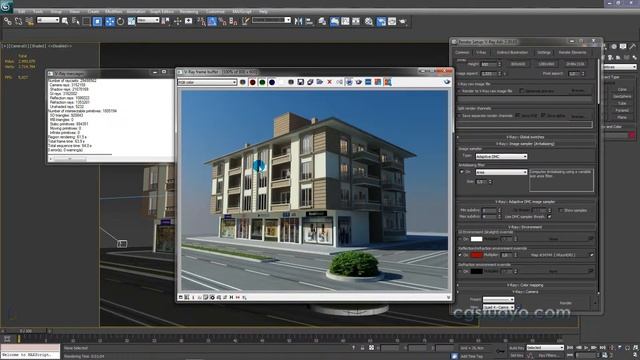The width and height of the screenshot is (640, 360).
Task: Activate the Select and Move tool
Action: (110, 21)
